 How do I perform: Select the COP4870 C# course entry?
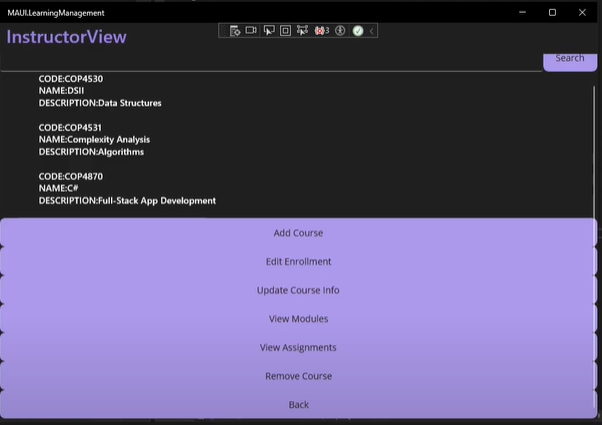[127, 188]
